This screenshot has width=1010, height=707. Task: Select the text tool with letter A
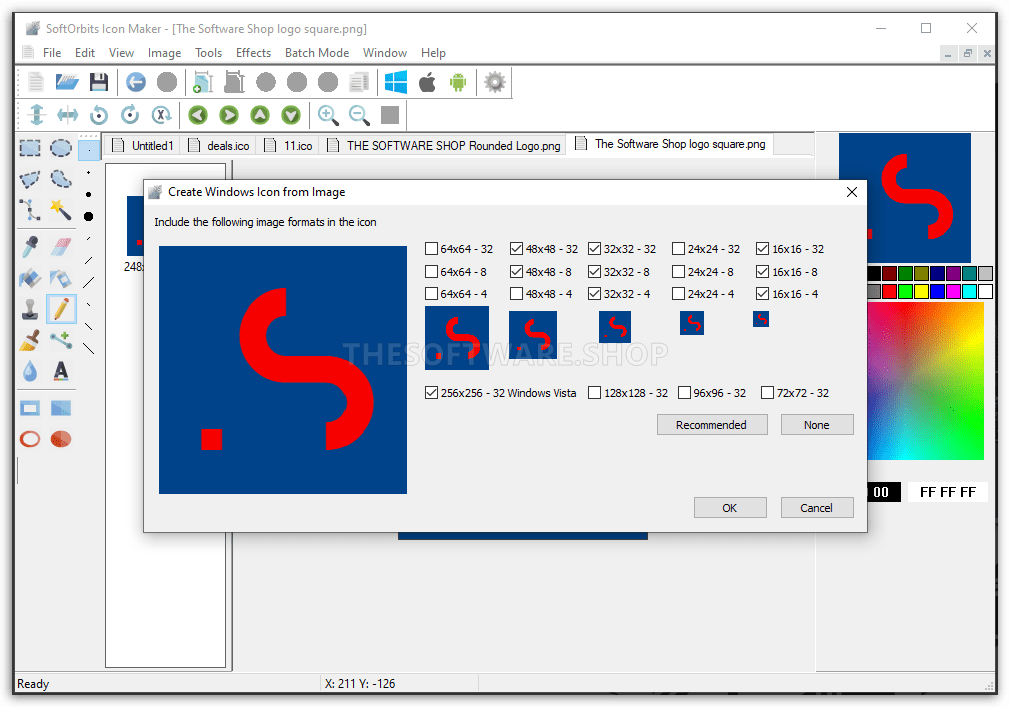pyautogui.click(x=61, y=372)
